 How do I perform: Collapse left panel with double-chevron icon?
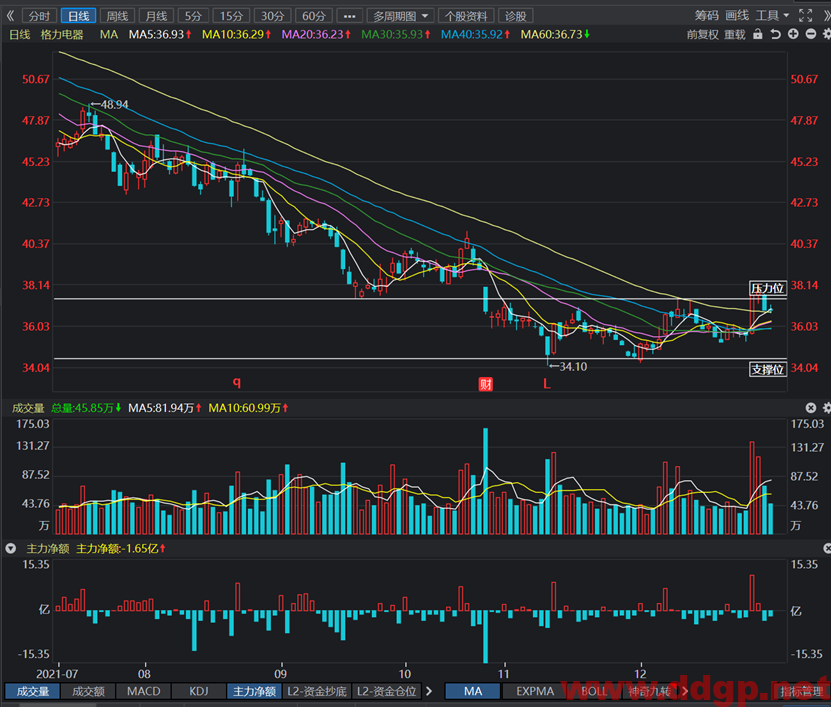10,16
